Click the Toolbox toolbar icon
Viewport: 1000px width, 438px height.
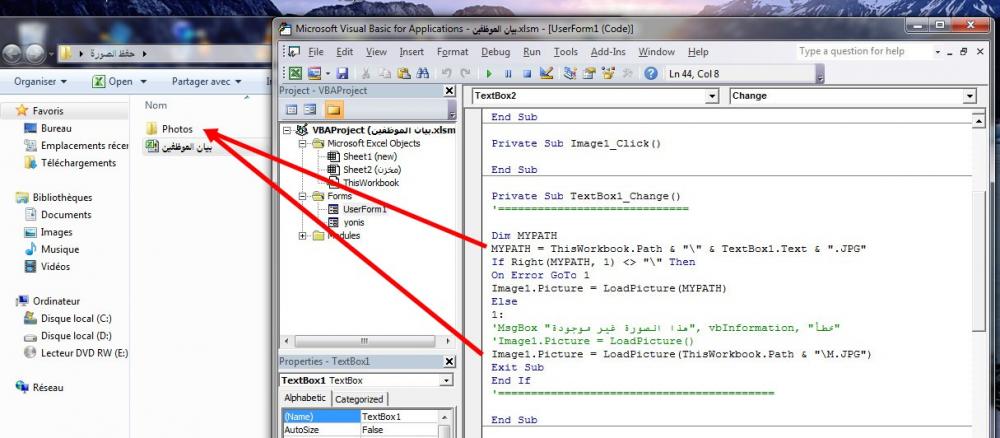(x=627, y=74)
